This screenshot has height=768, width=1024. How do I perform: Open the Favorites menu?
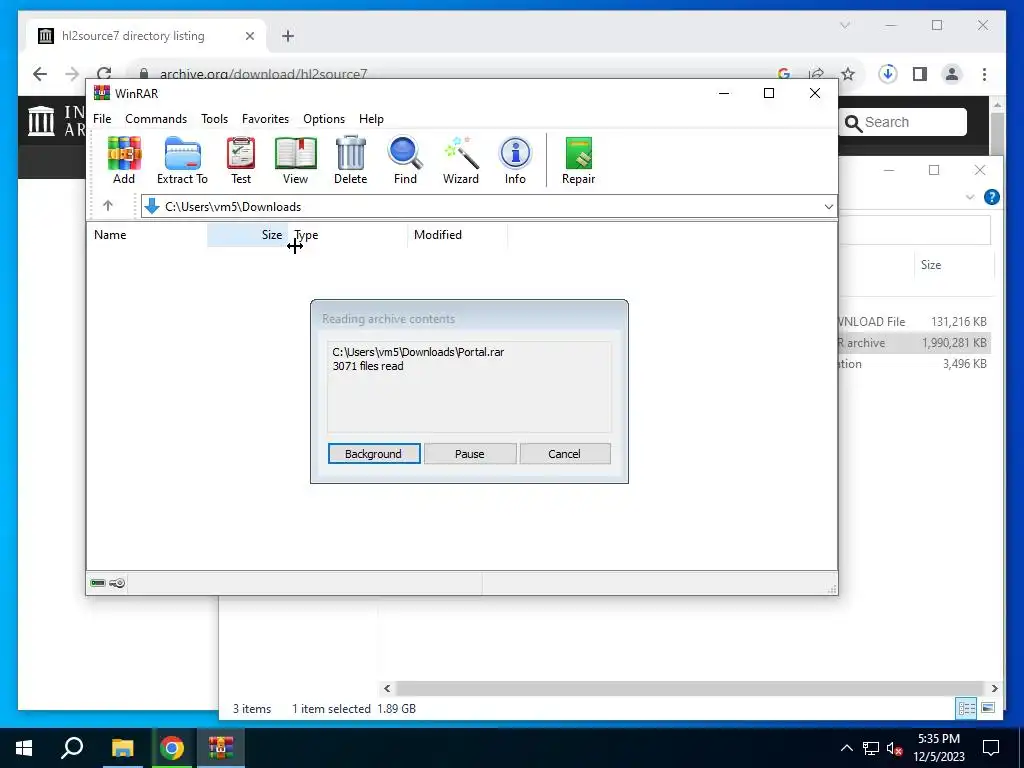265,119
